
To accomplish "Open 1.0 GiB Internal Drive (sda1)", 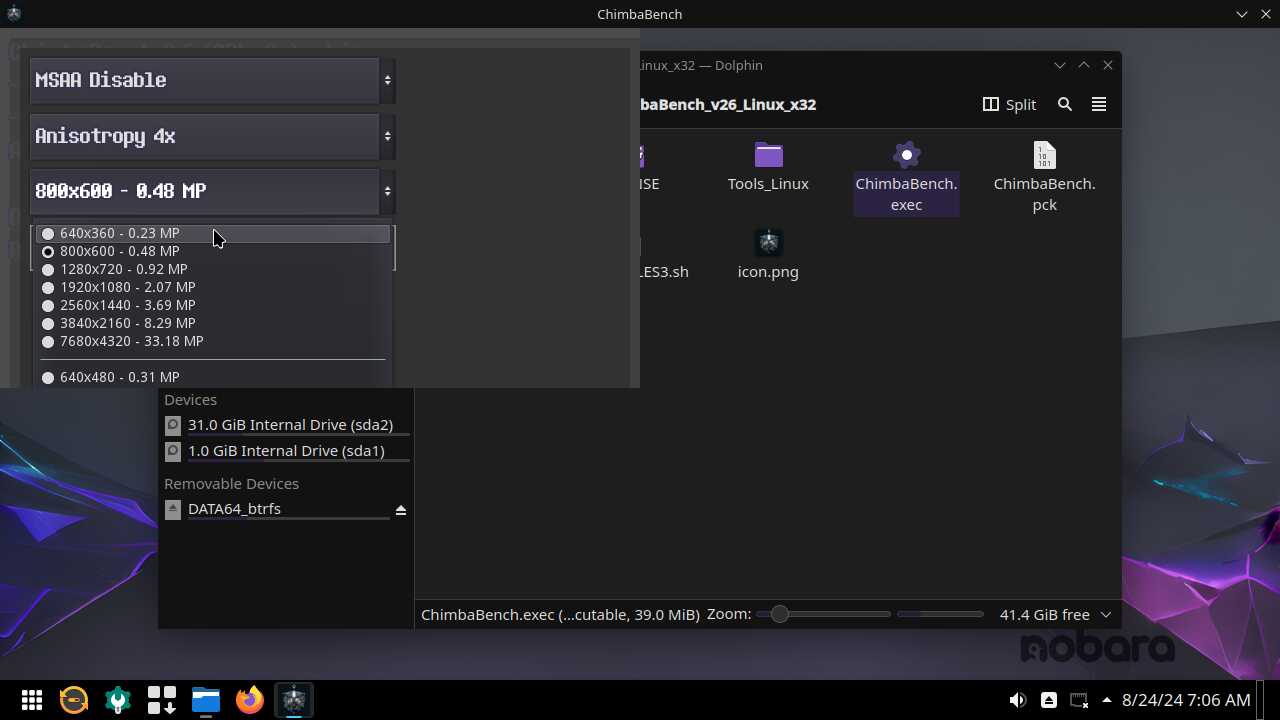I will (286, 451).
